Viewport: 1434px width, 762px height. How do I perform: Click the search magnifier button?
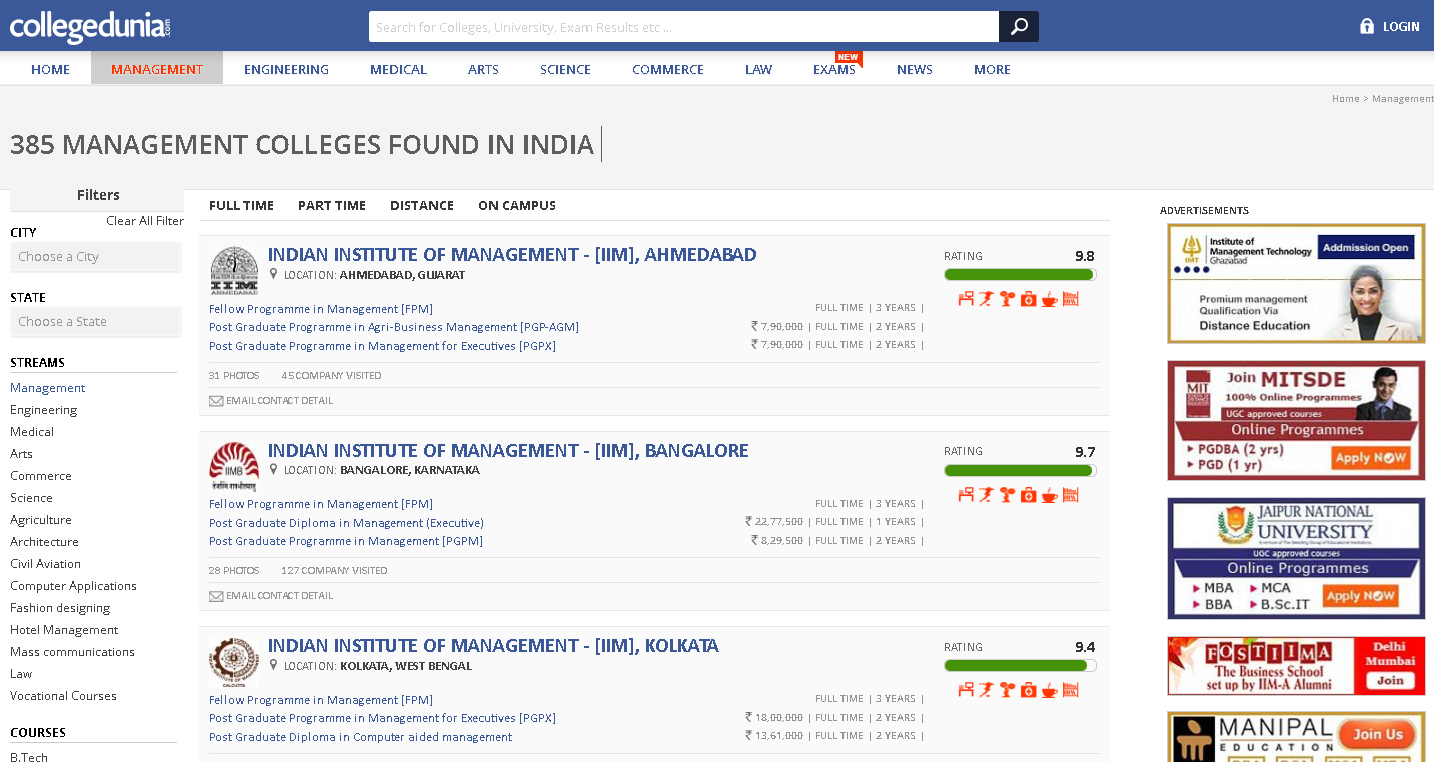1019,27
